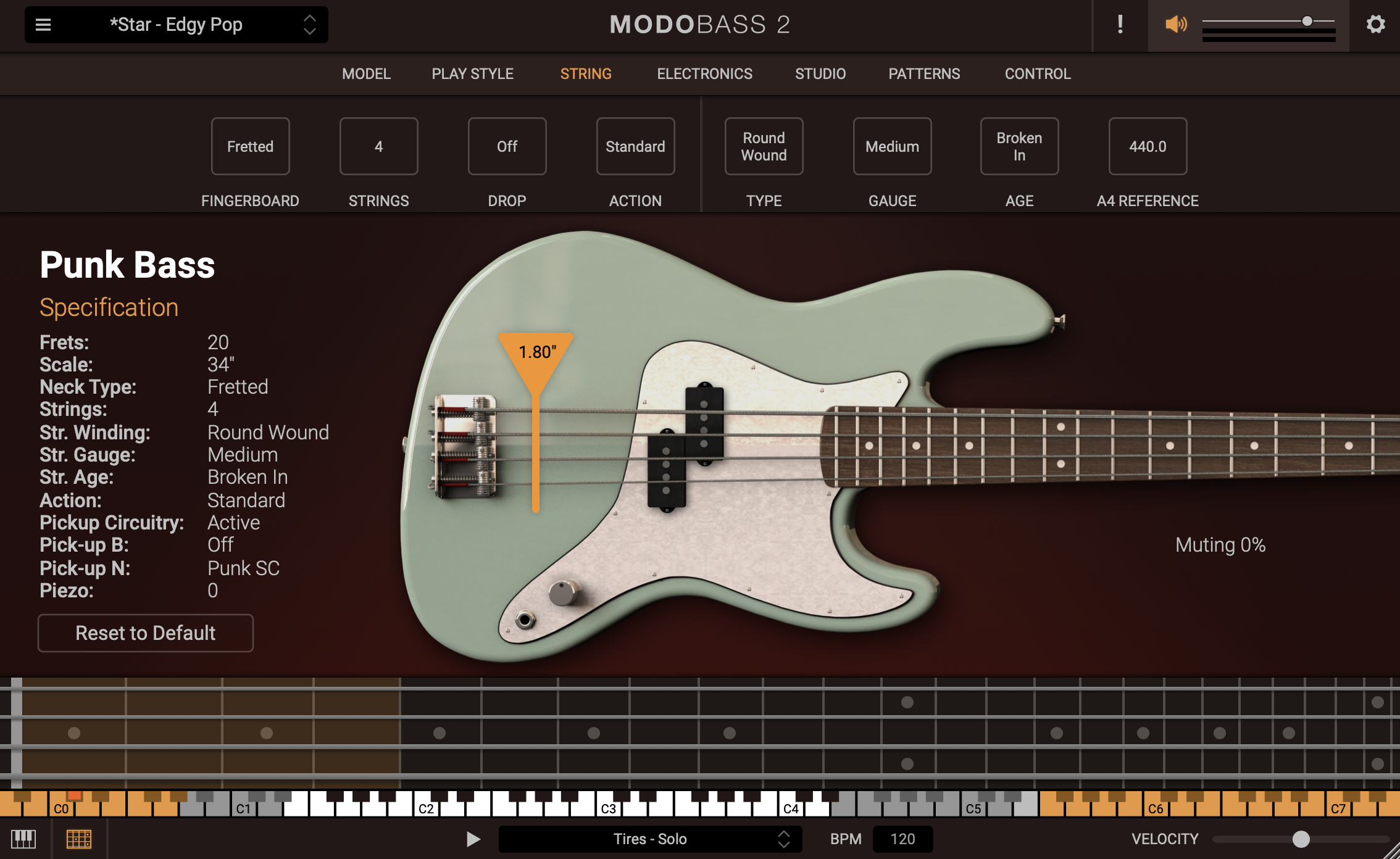1400x859 pixels.
Task: Show the pattern grid view
Action: click(x=79, y=839)
